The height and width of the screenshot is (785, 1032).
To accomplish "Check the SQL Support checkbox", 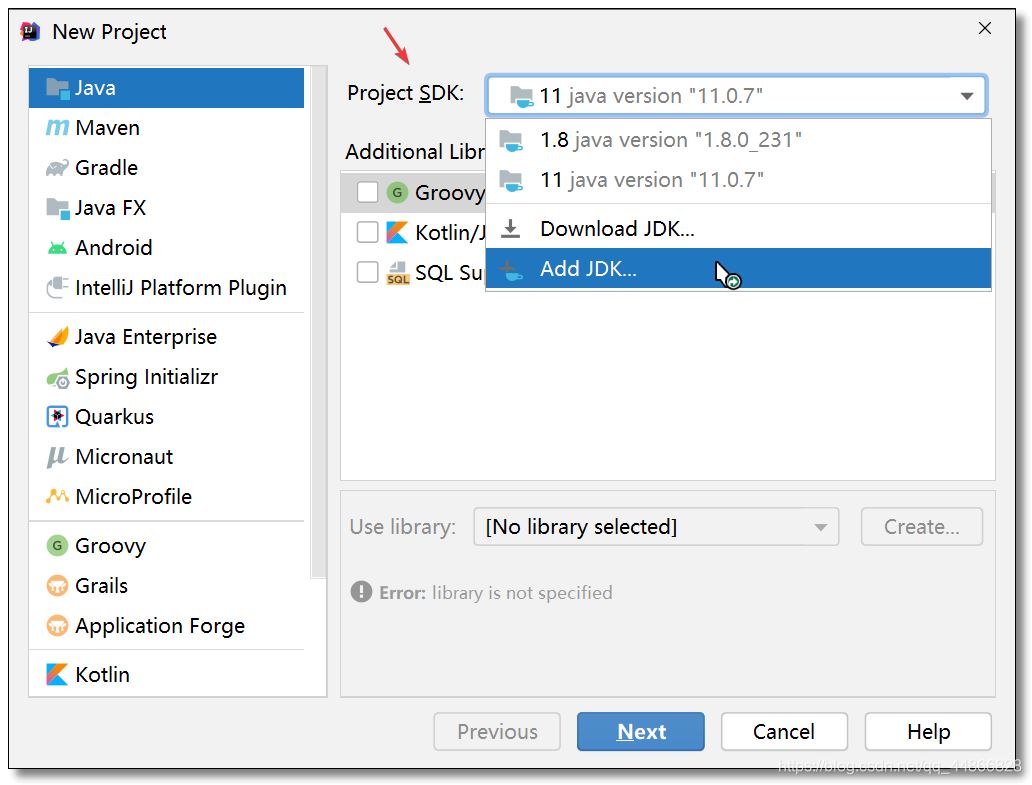I will click(x=367, y=272).
